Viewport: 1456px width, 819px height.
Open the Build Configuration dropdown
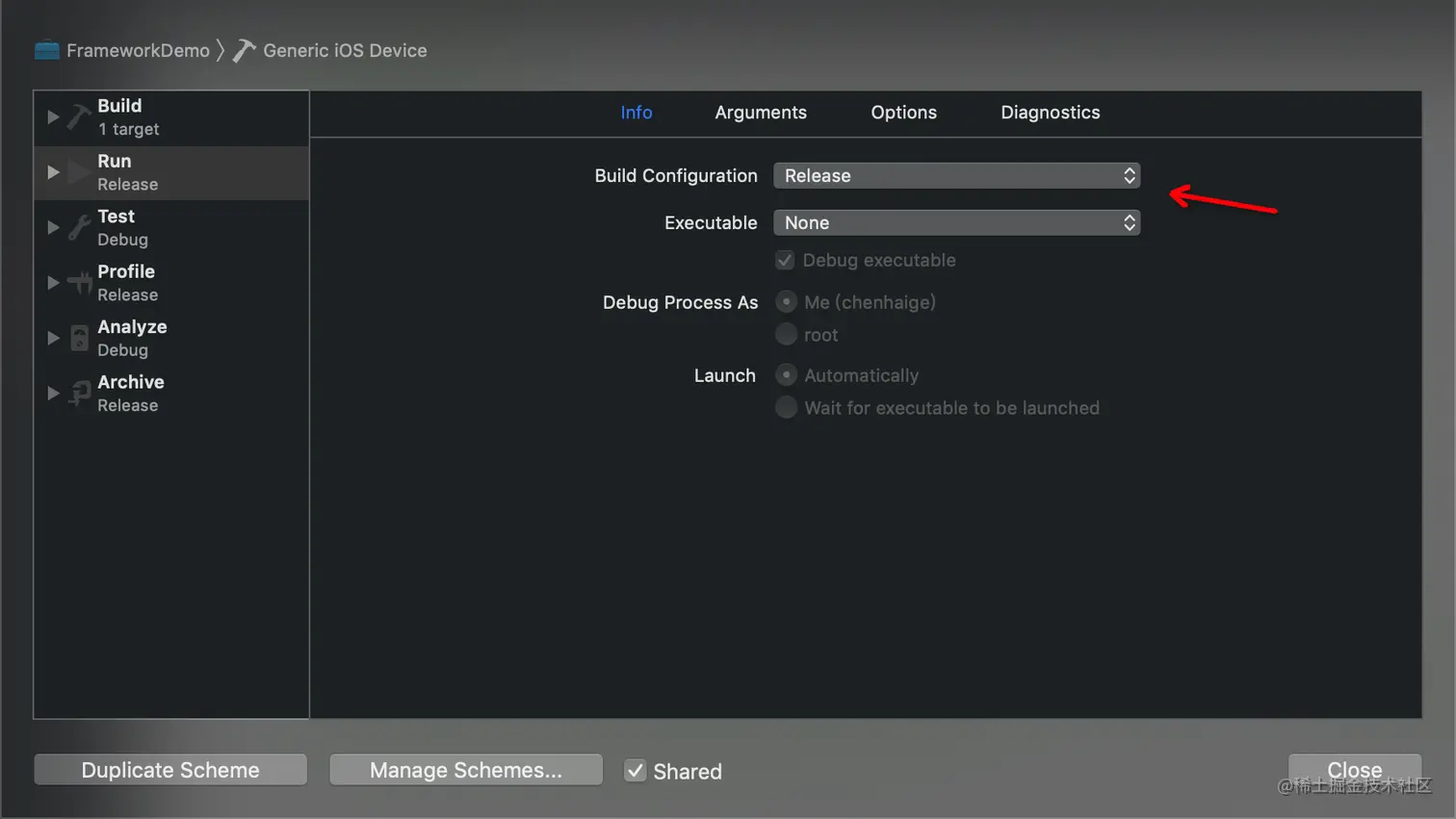[x=956, y=175]
